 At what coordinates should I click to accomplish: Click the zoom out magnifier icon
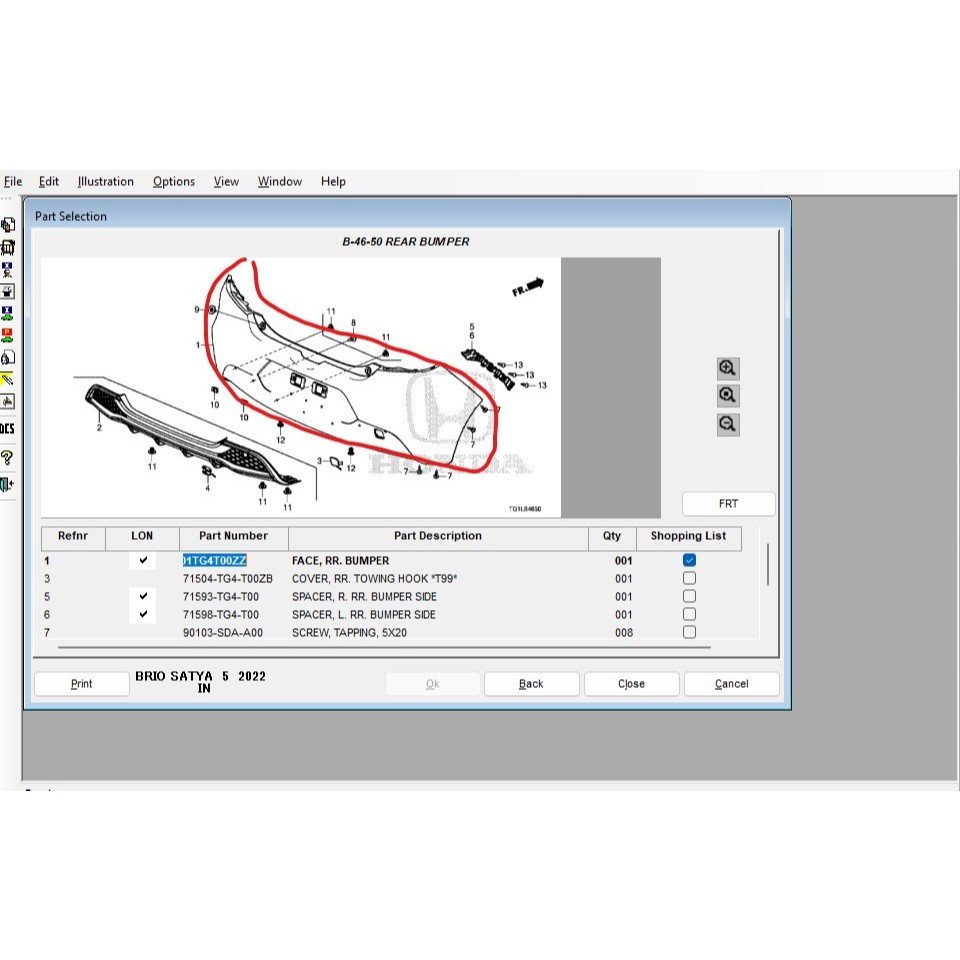pos(728,424)
